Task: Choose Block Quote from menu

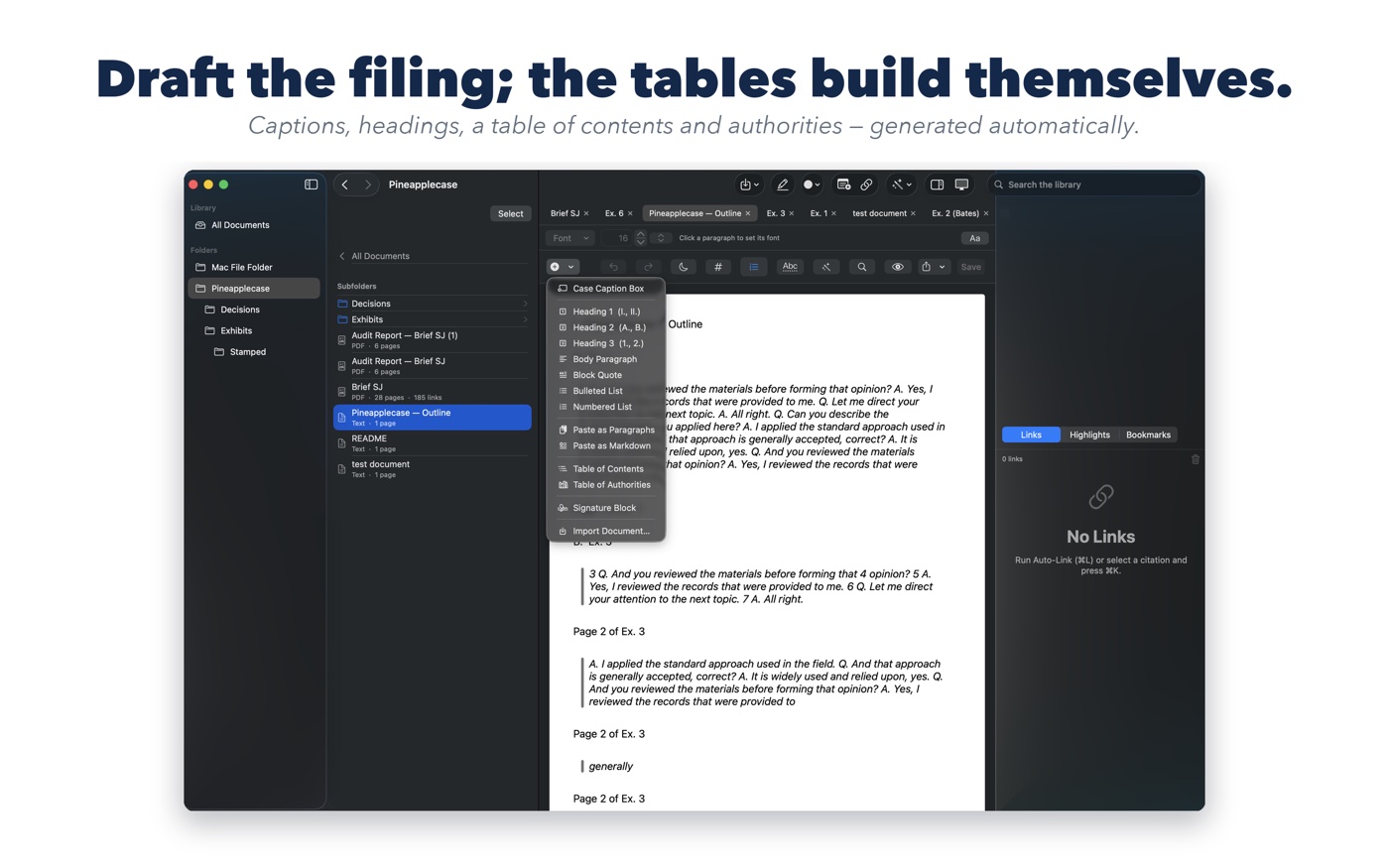Action: tap(606, 375)
